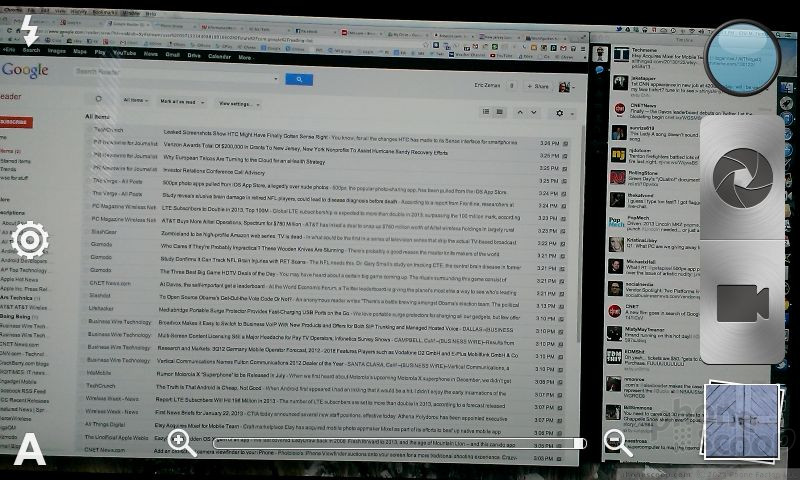The image size is (800, 480).
Task: Tap the zoom-in magnifier icon
Action: [x=182, y=442]
